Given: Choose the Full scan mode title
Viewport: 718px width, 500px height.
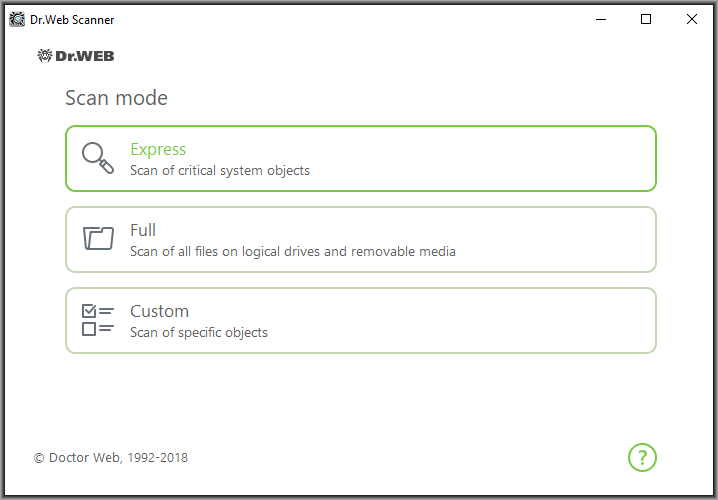Looking at the screenshot, I should click(x=143, y=230).
